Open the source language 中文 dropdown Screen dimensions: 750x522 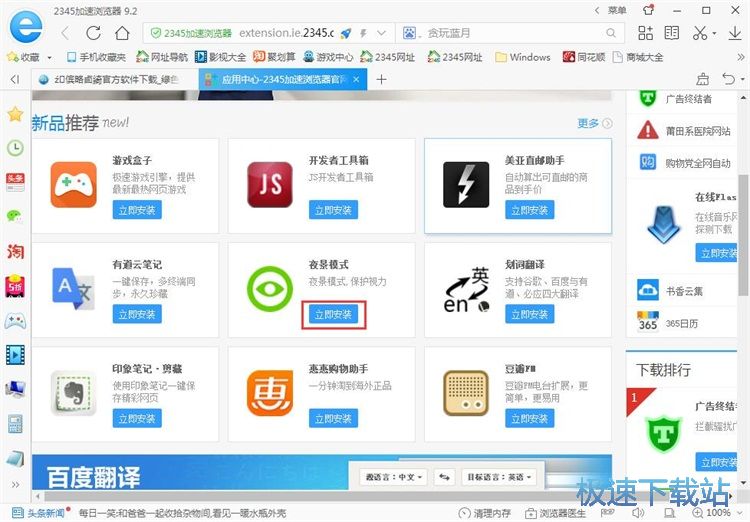[394, 477]
